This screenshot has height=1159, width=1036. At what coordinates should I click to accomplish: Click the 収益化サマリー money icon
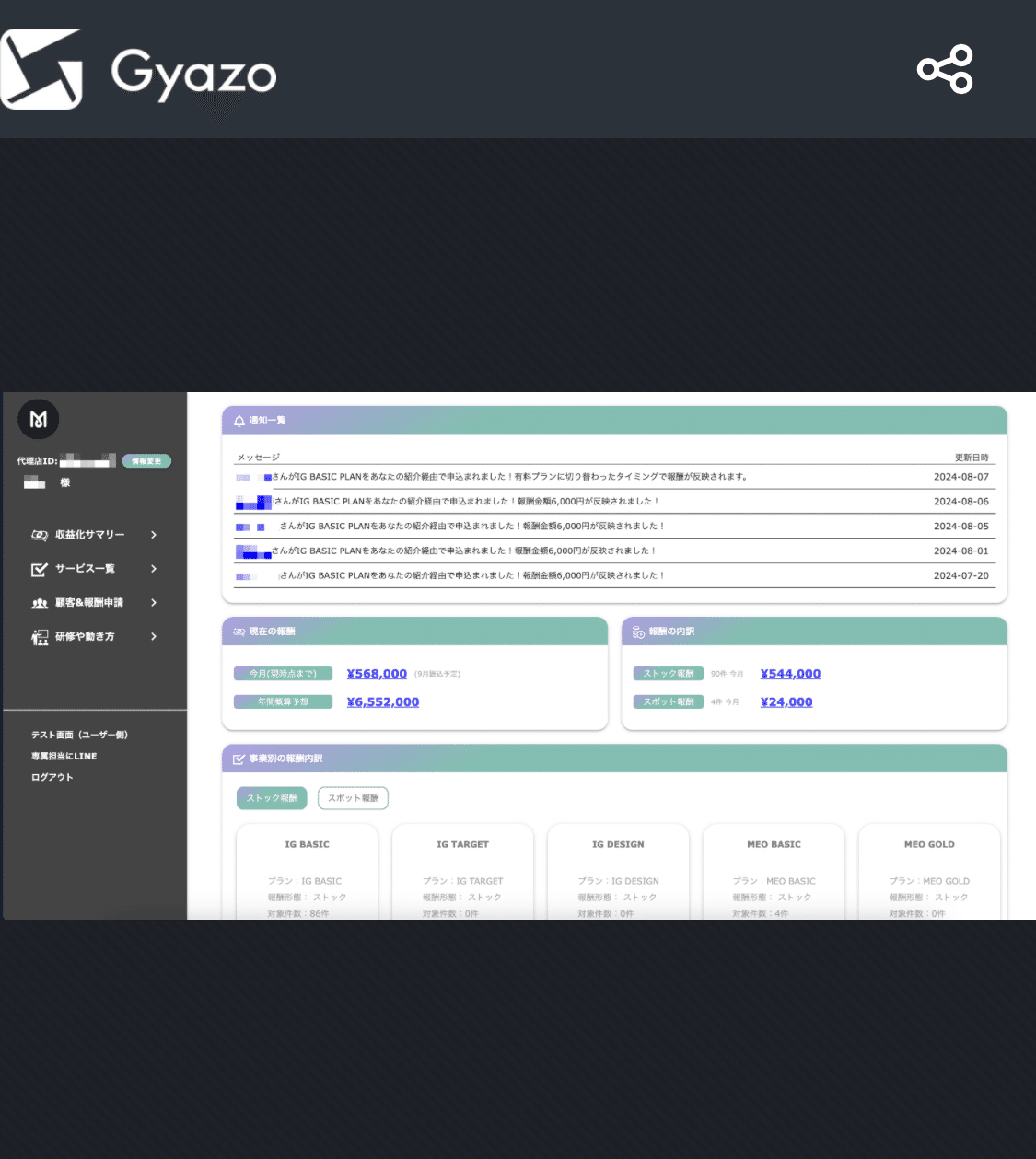40,535
